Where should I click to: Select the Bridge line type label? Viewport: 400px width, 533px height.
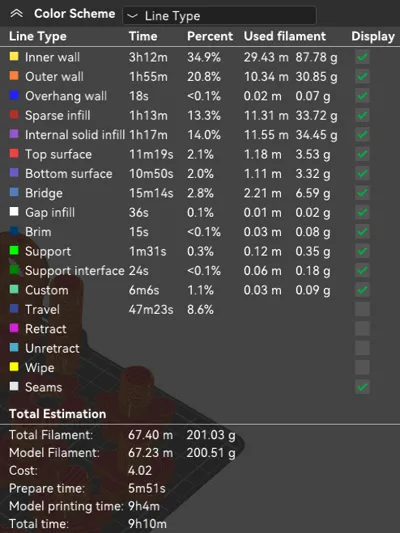(x=44, y=193)
